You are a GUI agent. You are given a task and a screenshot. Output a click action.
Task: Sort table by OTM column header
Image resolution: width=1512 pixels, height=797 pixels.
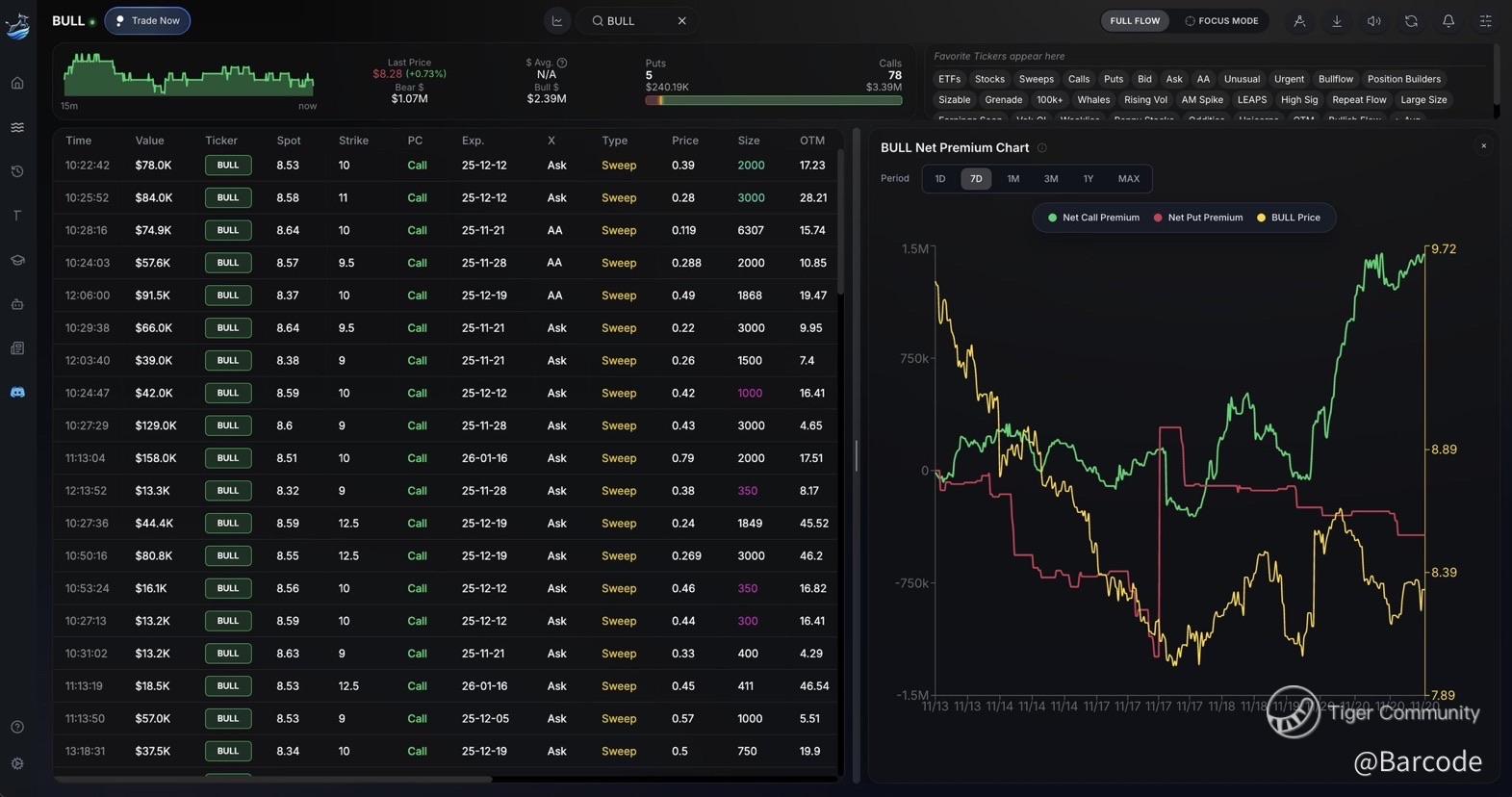[812, 141]
